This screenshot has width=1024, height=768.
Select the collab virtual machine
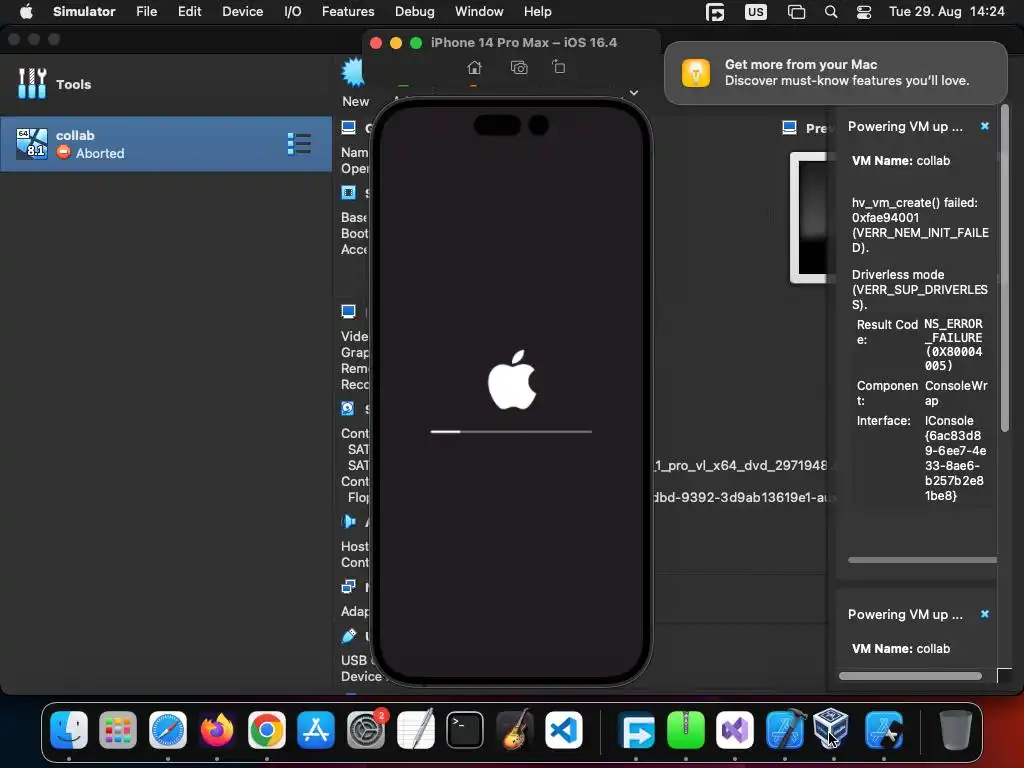pyautogui.click(x=166, y=144)
